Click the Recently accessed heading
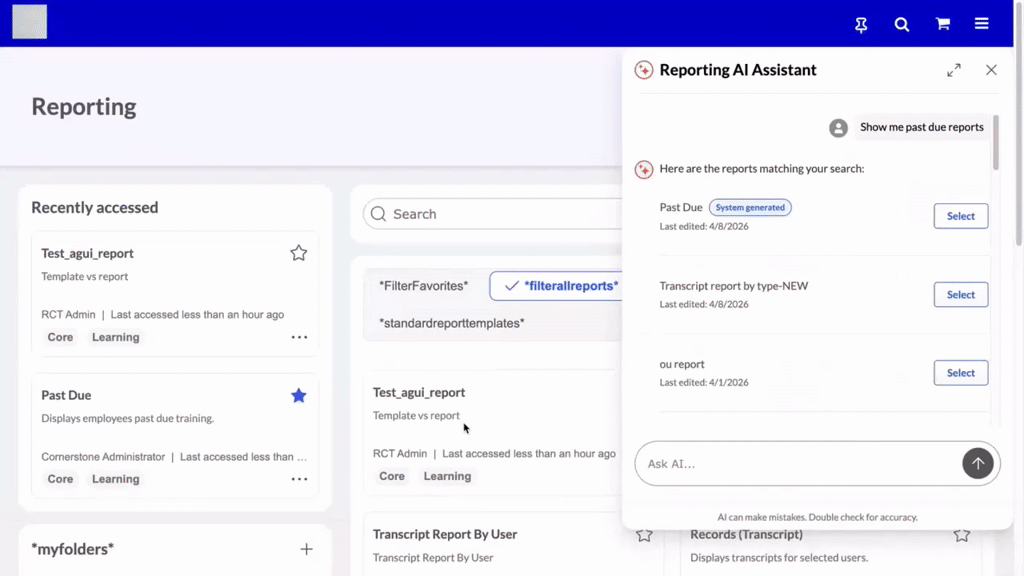The image size is (1024, 576). 95,207
